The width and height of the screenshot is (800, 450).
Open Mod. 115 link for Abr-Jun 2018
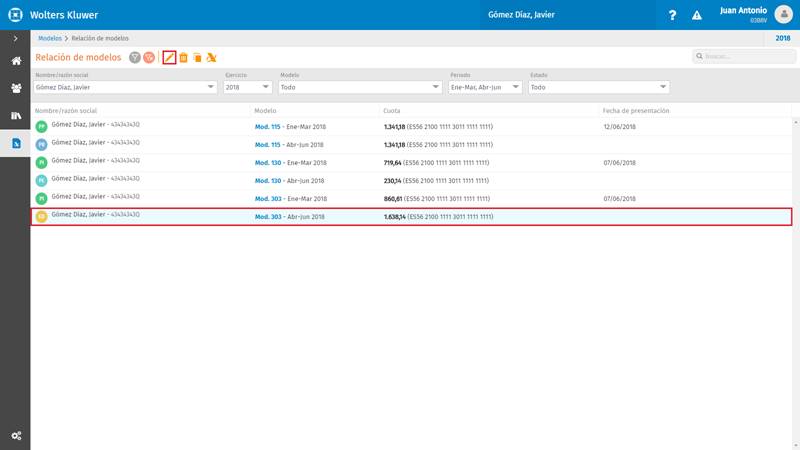click(267, 144)
